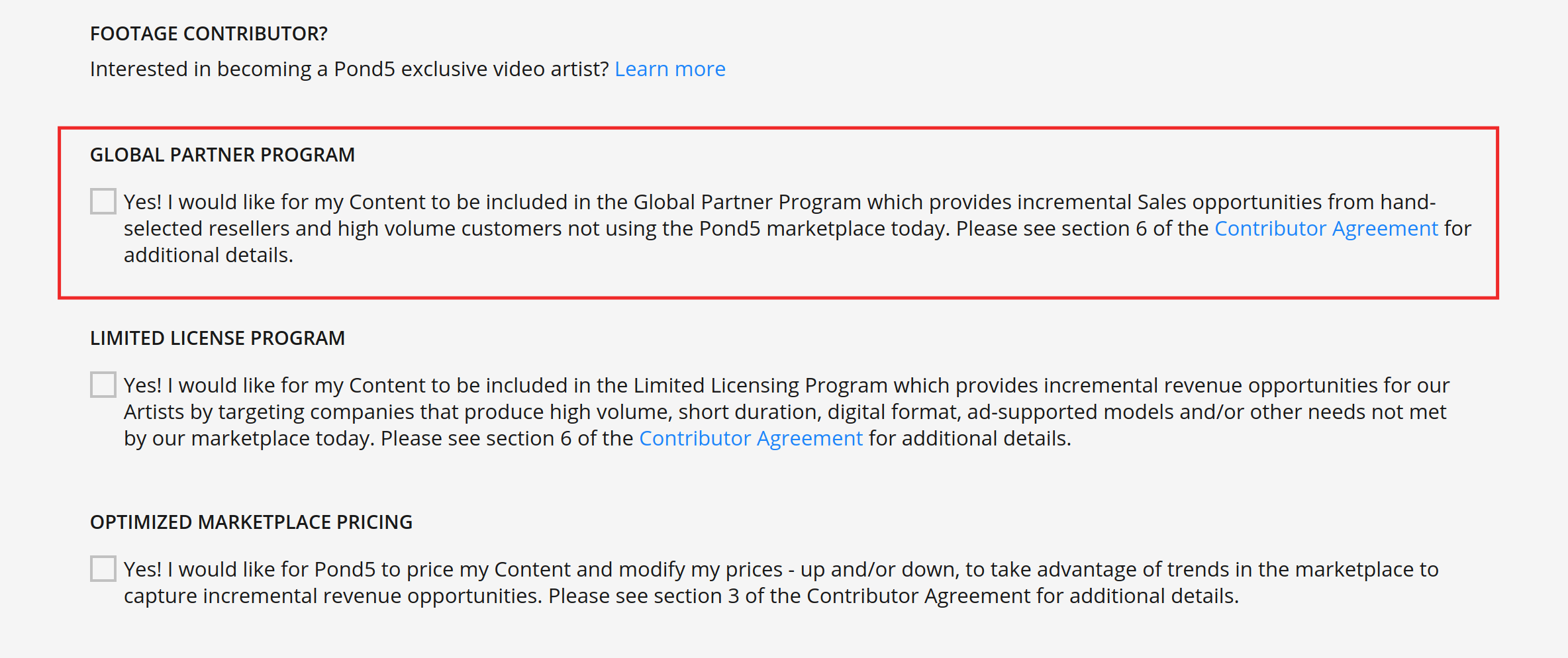1568x658 pixels.
Task: Click the OPTIMIZED MARKETPLACE PRICING heading
Action: pyautogui.click(x=250, y=522)
